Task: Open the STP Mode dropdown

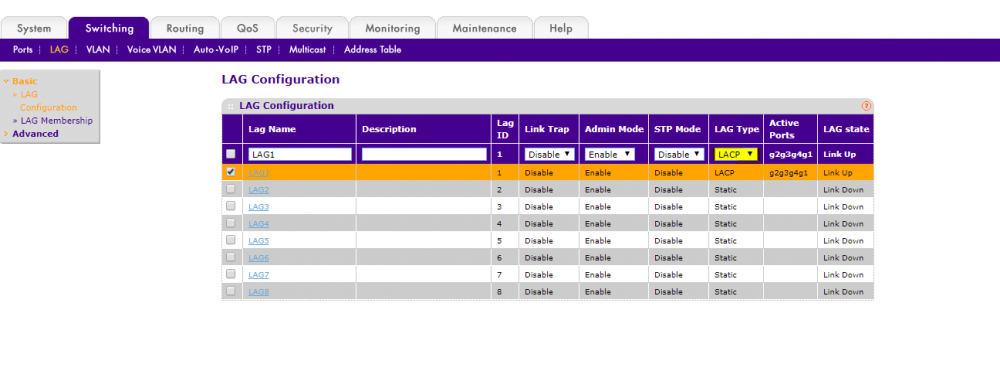Action: click(x=679, y=154)
